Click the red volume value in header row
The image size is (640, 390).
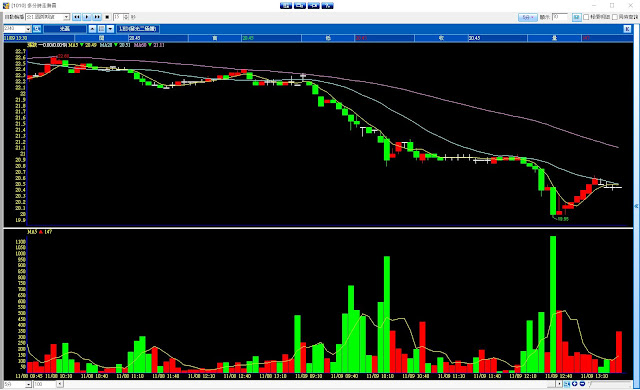click(586, 38)
